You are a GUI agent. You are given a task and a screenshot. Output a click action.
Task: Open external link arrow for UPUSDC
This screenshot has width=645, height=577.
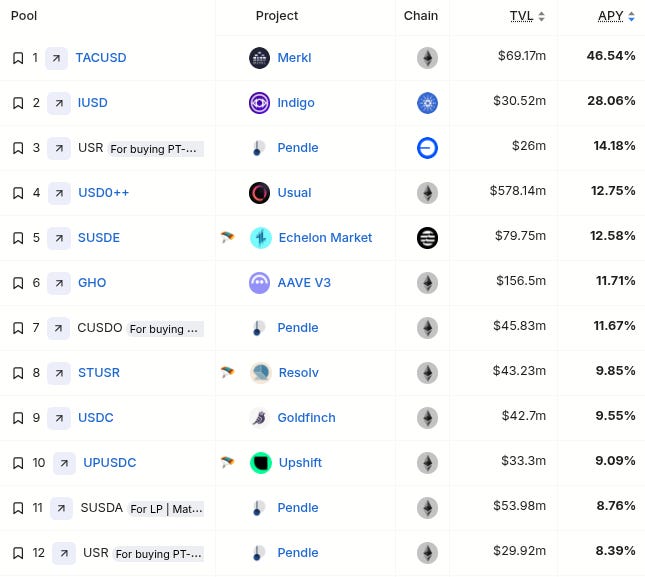[64, 463]
